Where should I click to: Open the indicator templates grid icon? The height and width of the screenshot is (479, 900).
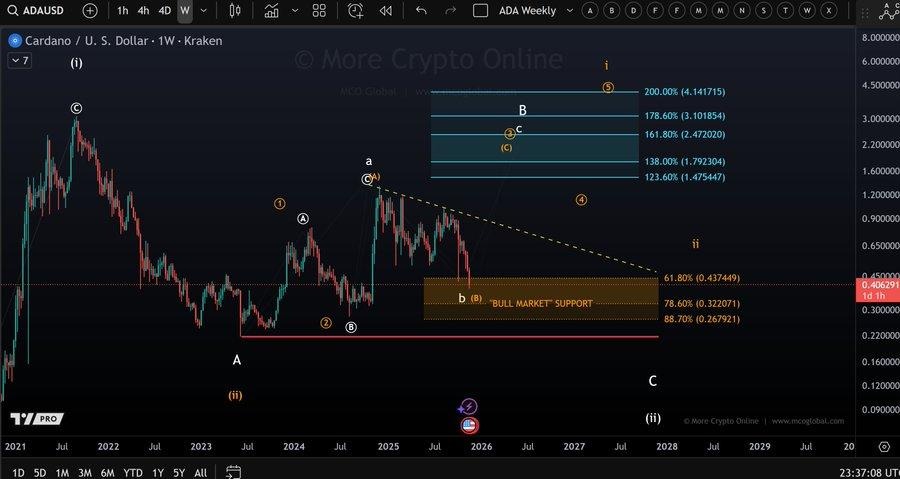pyautogui.click(x=319, y=10)
